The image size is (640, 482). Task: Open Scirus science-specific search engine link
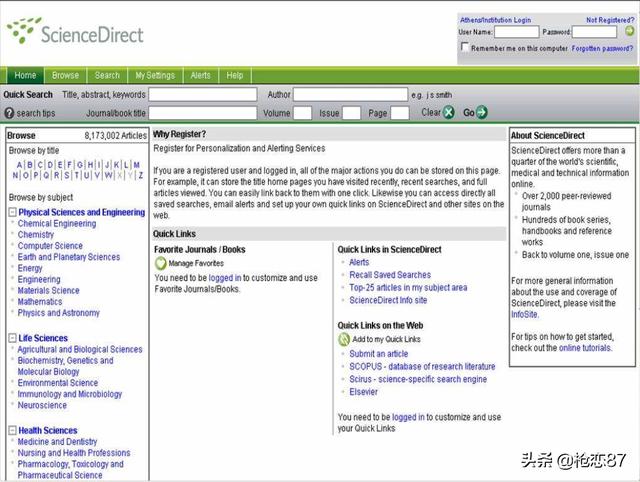coord(418,379)
